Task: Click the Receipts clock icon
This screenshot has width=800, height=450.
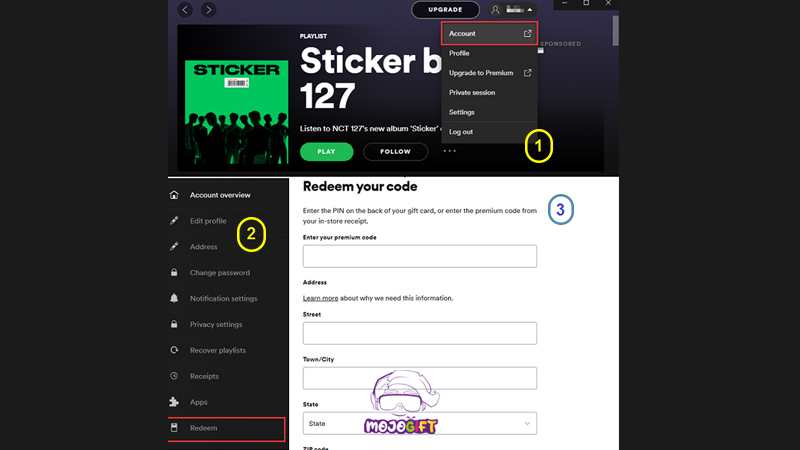Action: coord(175,376)
